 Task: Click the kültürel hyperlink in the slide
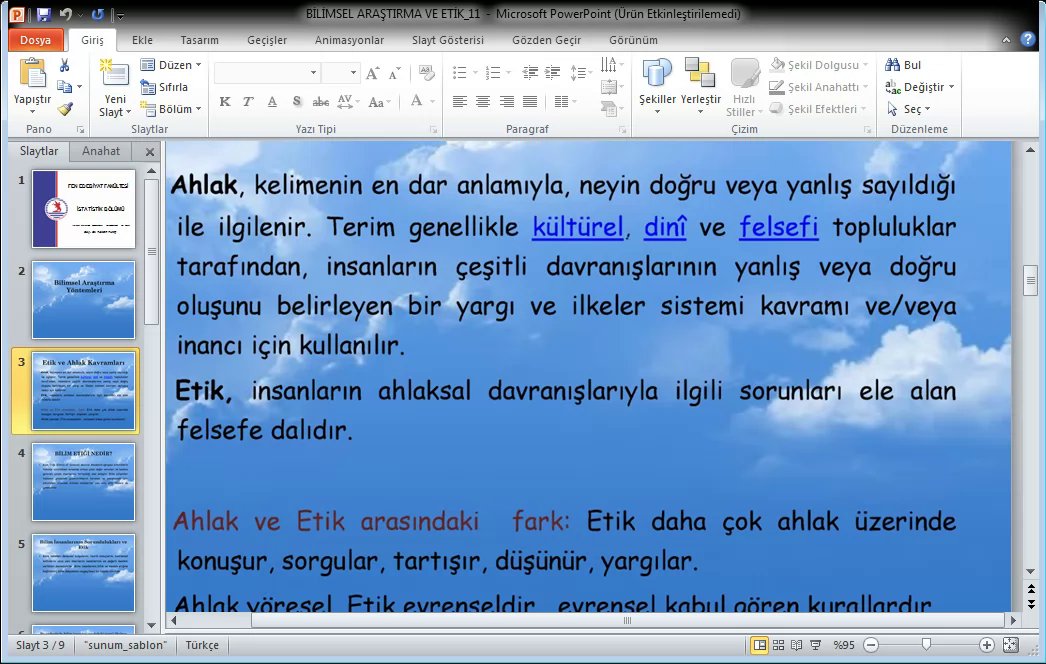click(578, 227)
